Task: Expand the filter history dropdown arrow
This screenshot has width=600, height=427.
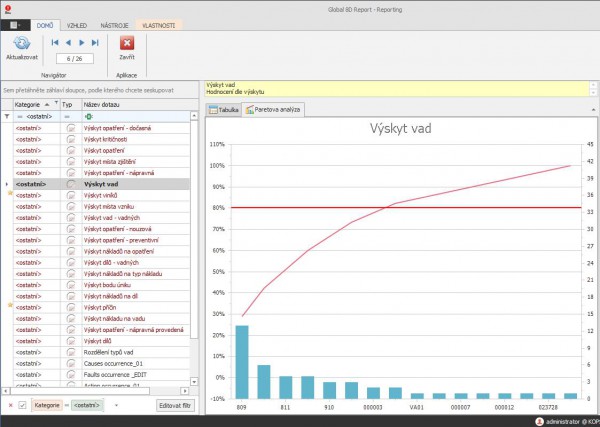Action: click(x=115, y=404)
